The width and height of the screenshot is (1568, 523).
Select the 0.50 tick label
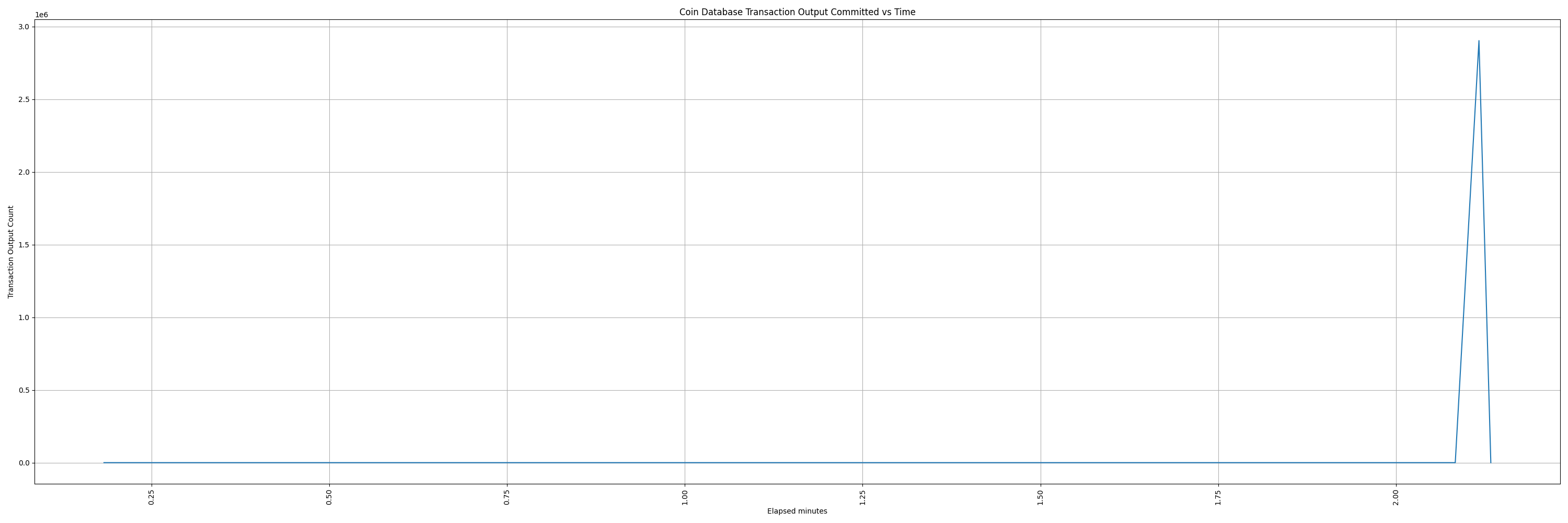tap(328, 496)
